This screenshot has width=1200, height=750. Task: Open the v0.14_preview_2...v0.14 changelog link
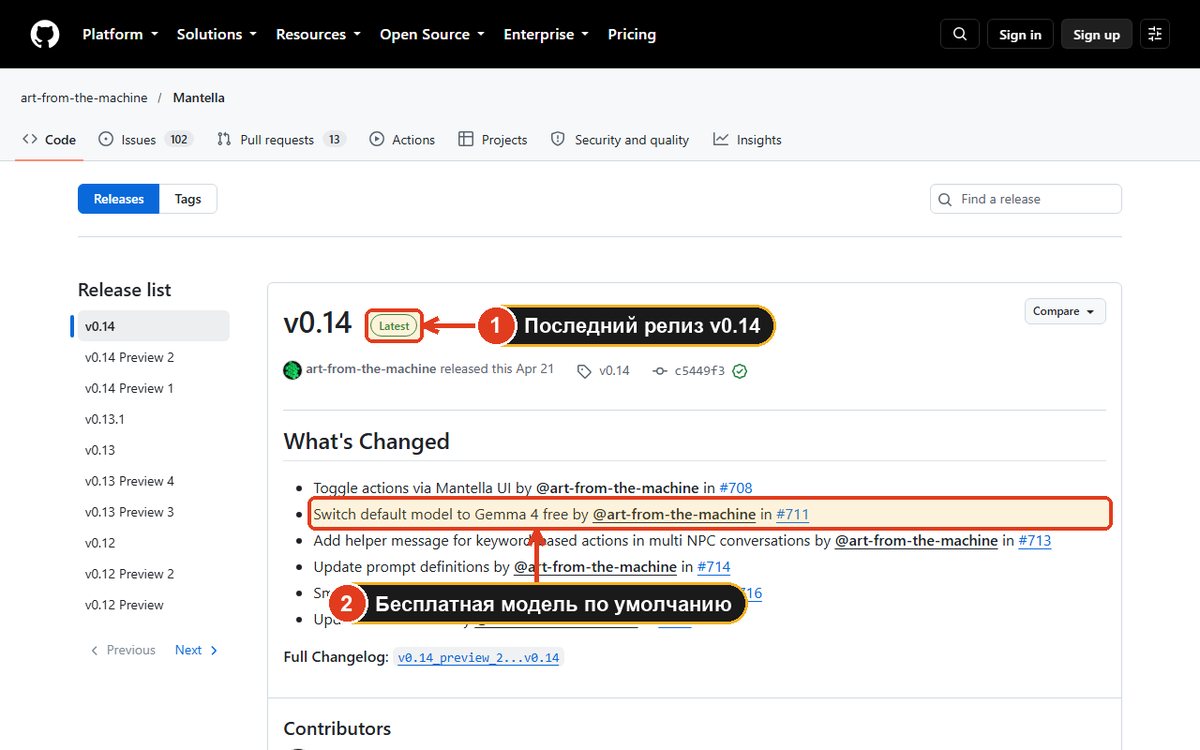click(x=479, y=657)
